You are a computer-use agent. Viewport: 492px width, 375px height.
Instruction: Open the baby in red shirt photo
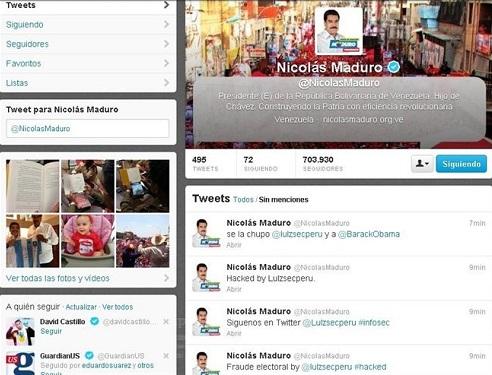pyautogui.click(x=88, y=241)
